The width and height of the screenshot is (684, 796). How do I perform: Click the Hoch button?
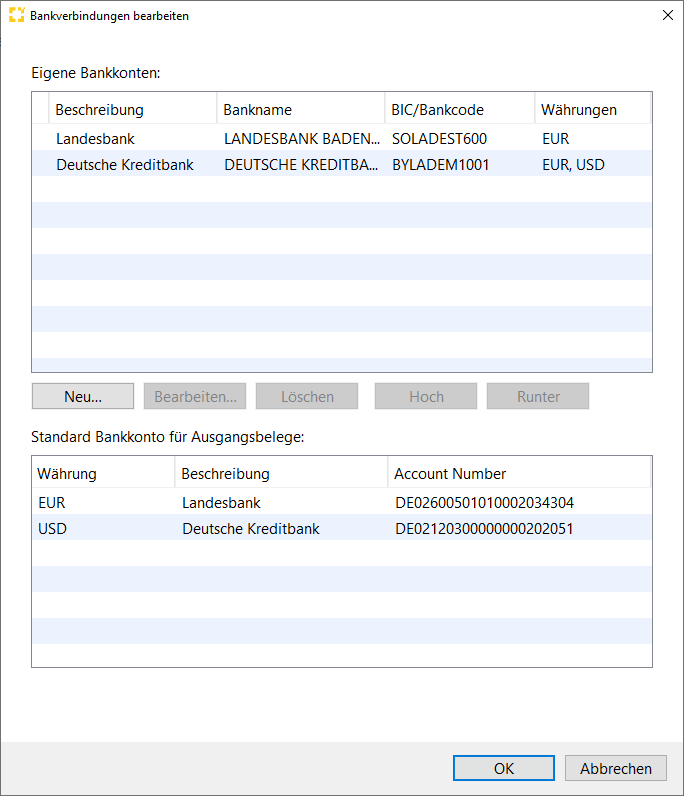pyautogui.click(x=426, y=396)
